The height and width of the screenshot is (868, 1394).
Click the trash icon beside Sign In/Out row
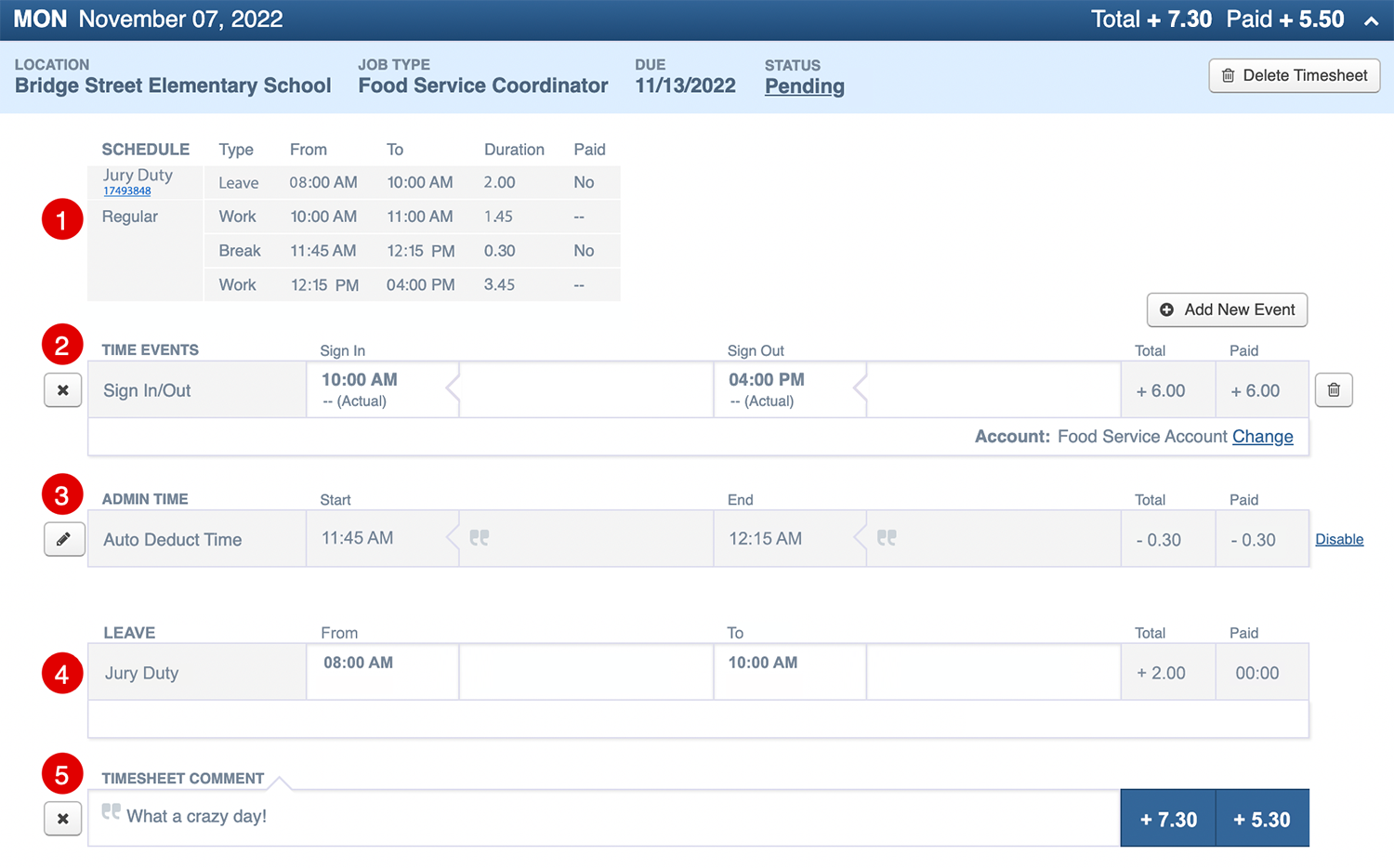(1334, 390)
